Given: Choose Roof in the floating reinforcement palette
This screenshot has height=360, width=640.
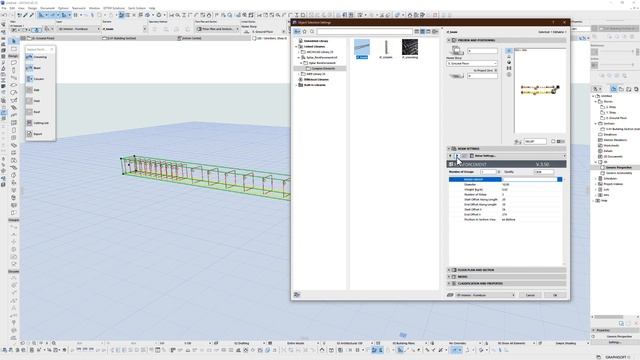Looking at the screenshot, I should click(37, 112).
